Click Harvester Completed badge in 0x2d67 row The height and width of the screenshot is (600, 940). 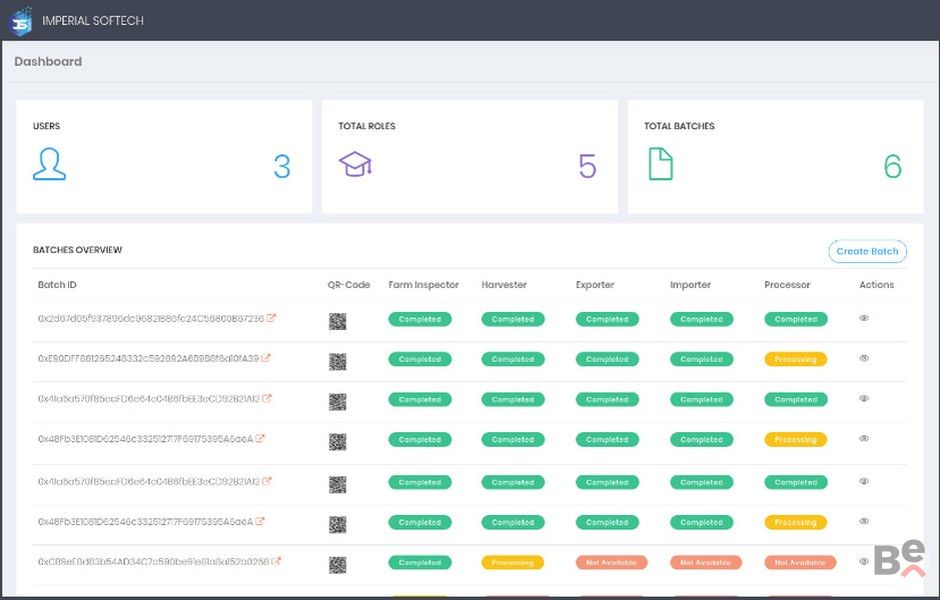pos(513,319)
